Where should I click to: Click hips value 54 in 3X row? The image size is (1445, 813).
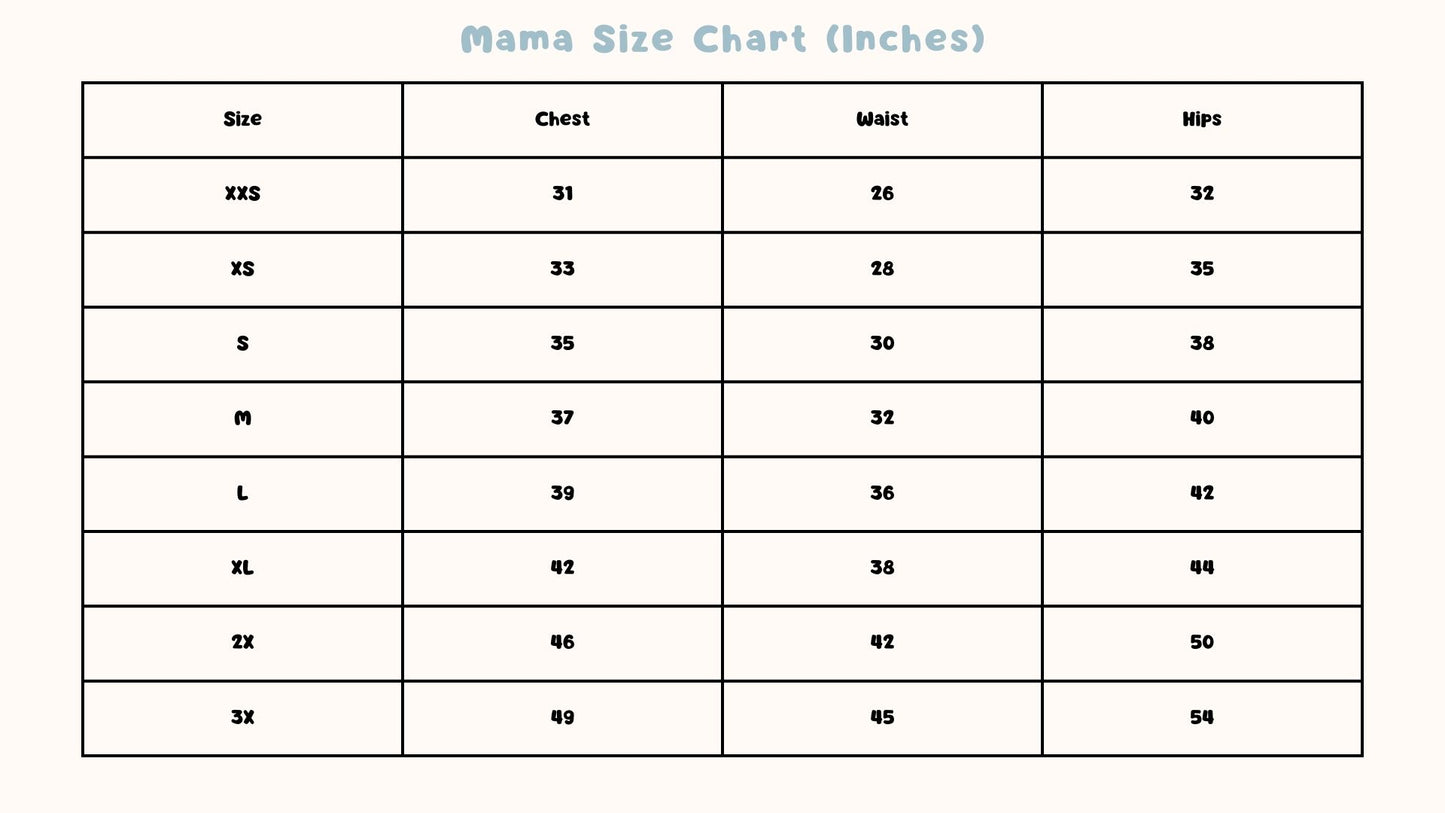pyautogui.click(x=1202, y=717)
